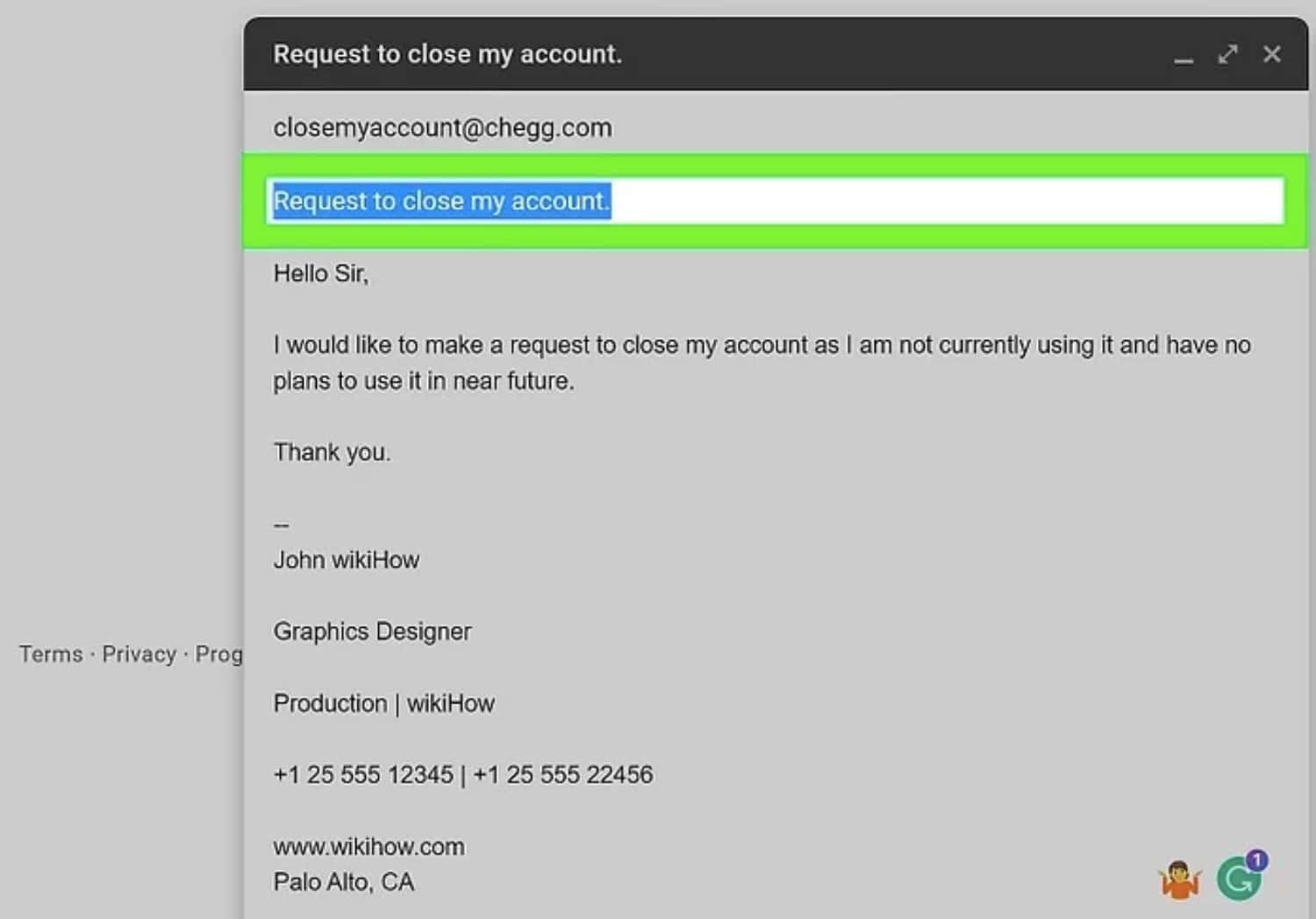The width and height of the screenshot is (1316, 919).
Task: Minimize the compose email window
Action: [x=1184, y=57]
